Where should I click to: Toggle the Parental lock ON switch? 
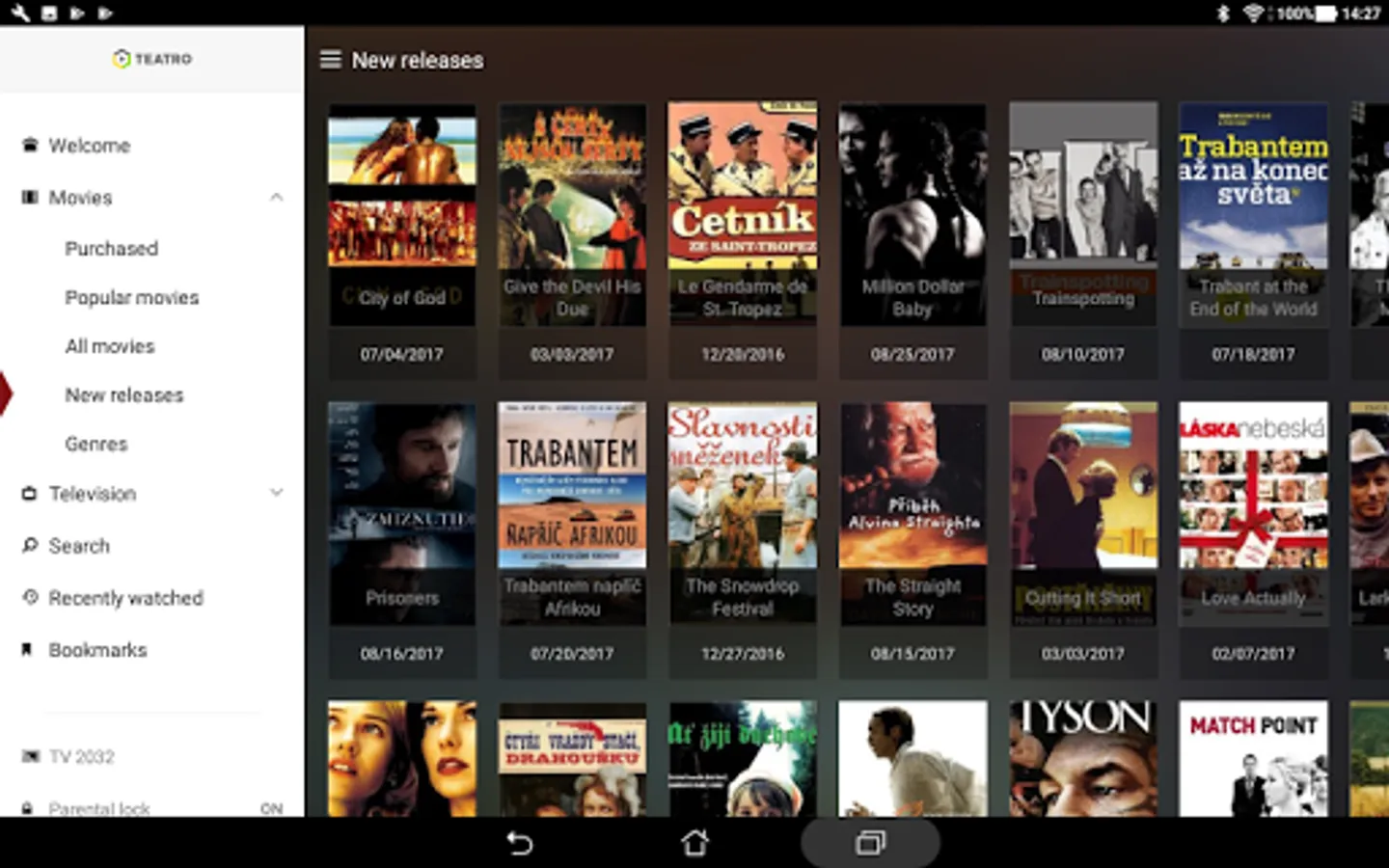(x=272, y=808)
